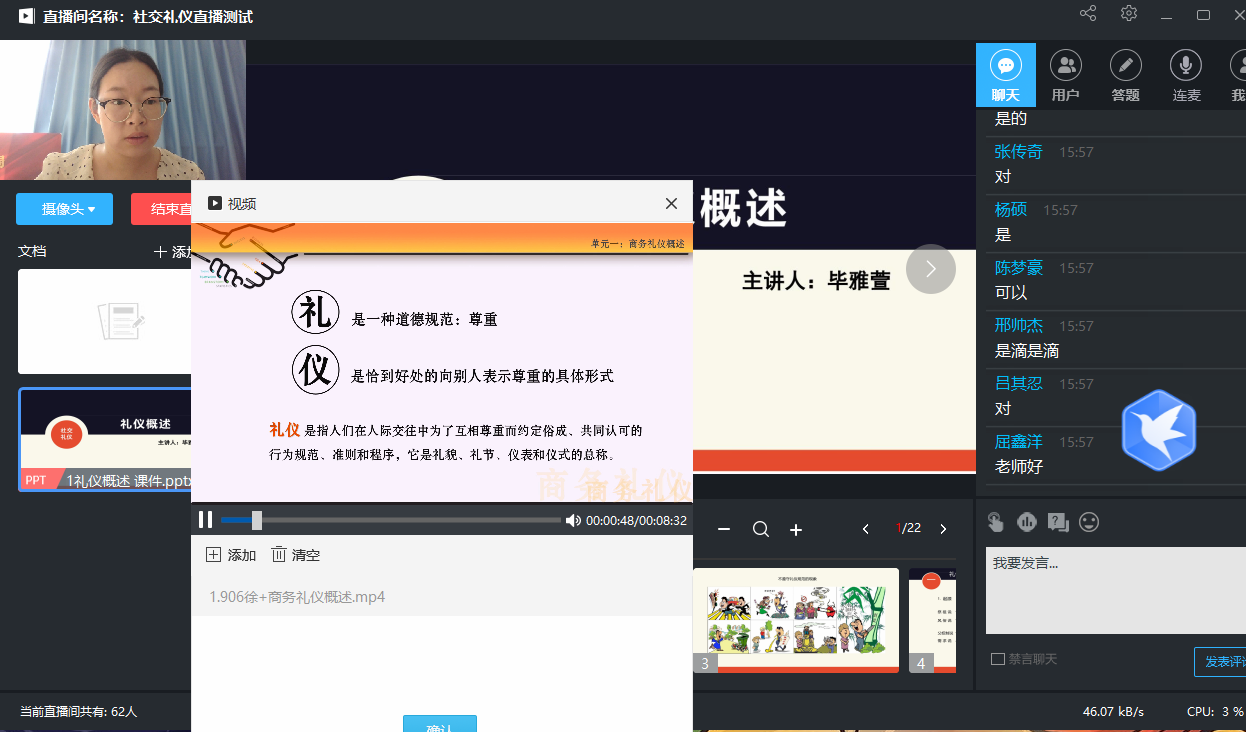The height and width of the screenshot is (732, 1246).
Task: Pause the playing video
Action: point(205,520)
